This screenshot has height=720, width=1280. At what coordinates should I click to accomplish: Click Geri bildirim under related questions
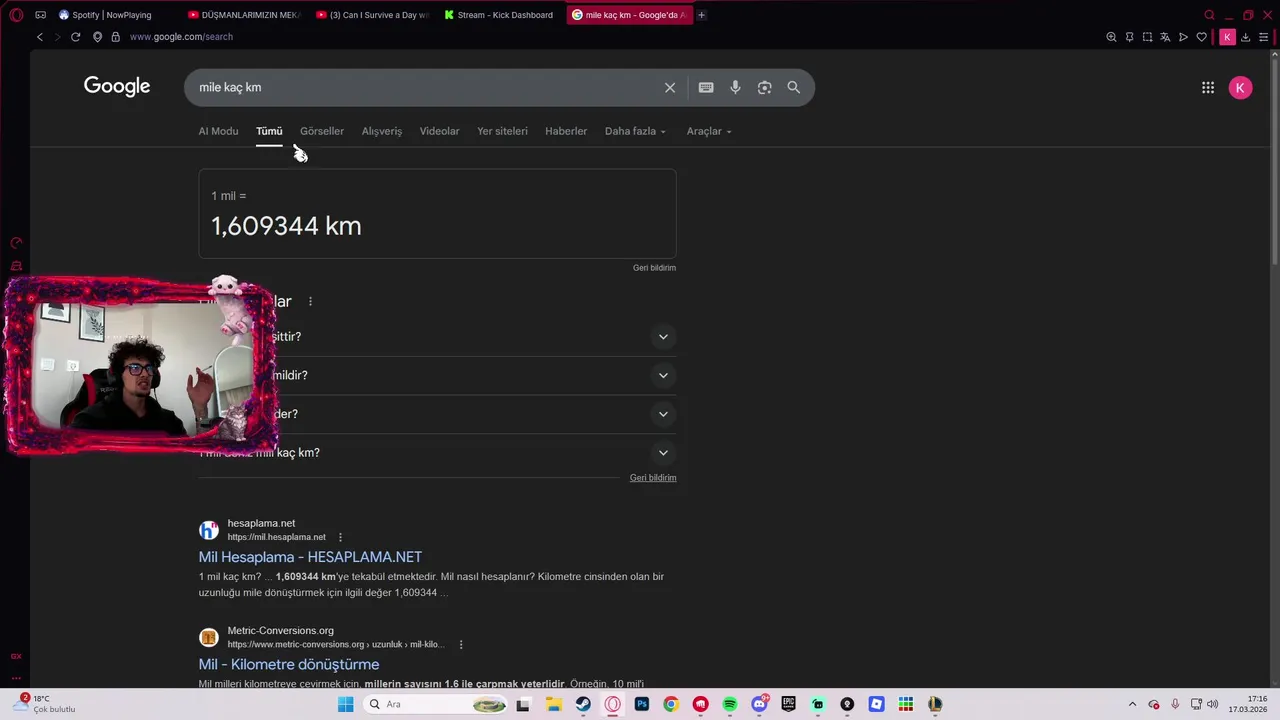click(x=653, y=478)
